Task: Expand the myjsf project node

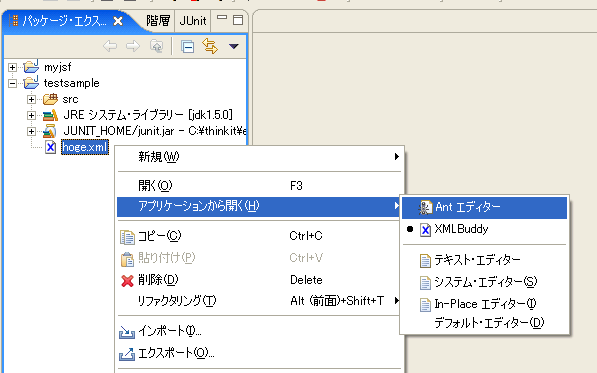Action: tap(12, 67)
